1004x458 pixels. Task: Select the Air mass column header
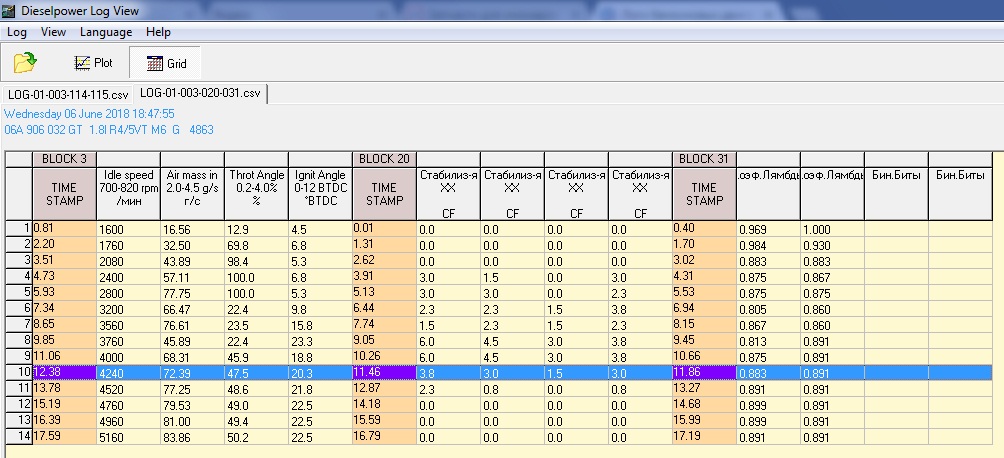click(x=192, y=187)
